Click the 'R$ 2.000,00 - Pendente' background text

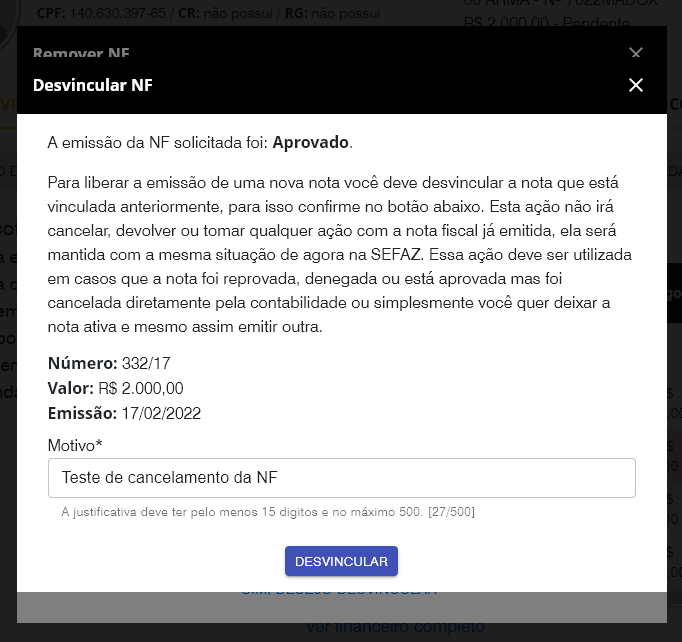click(x=547, y=23)
